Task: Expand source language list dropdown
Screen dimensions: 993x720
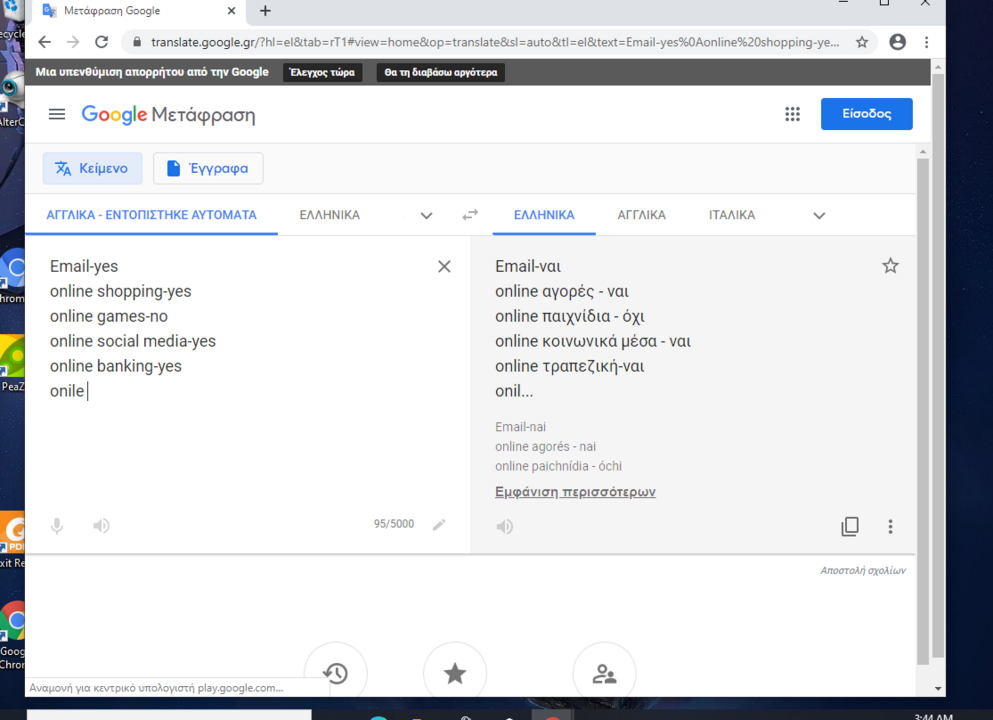Action: tap(426, 216)
